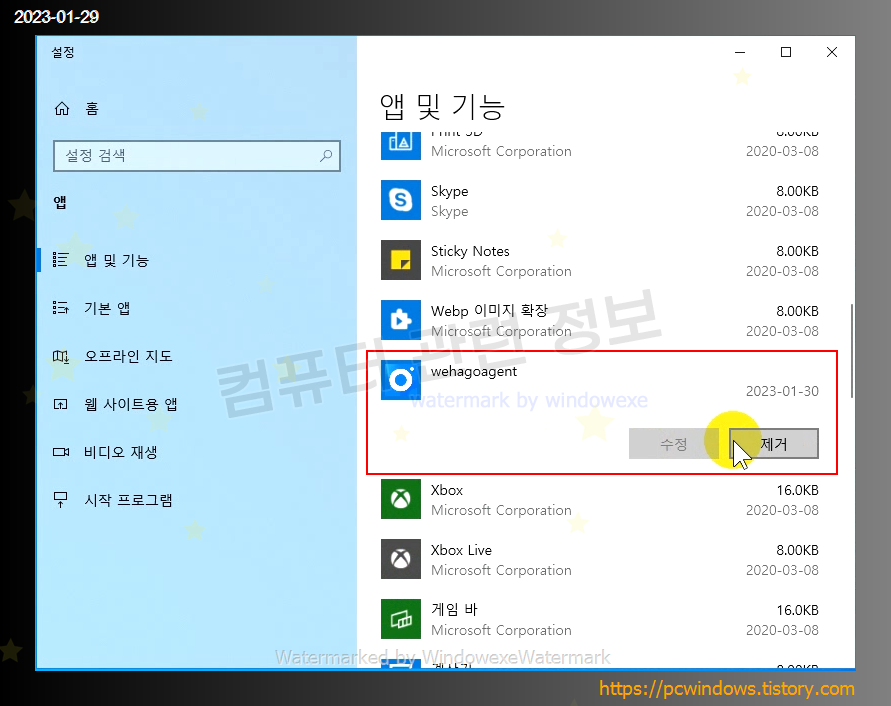
Task: Click the Skype app icon
Action: [401, 200]
